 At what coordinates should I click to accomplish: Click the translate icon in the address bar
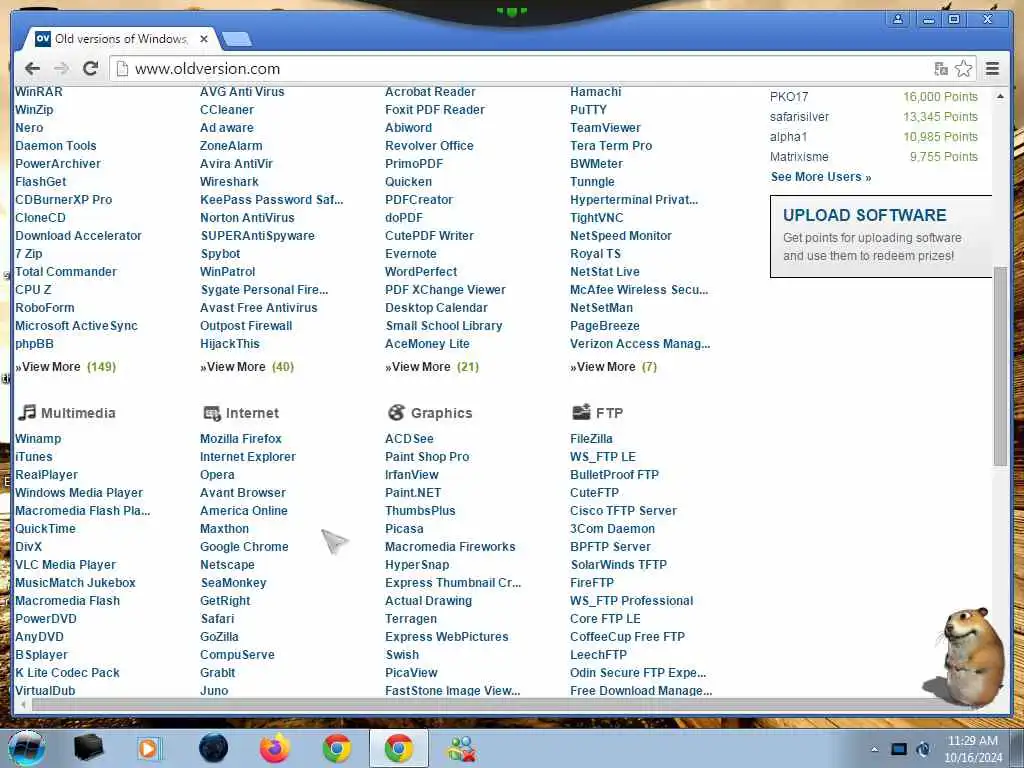click(940, 69)
